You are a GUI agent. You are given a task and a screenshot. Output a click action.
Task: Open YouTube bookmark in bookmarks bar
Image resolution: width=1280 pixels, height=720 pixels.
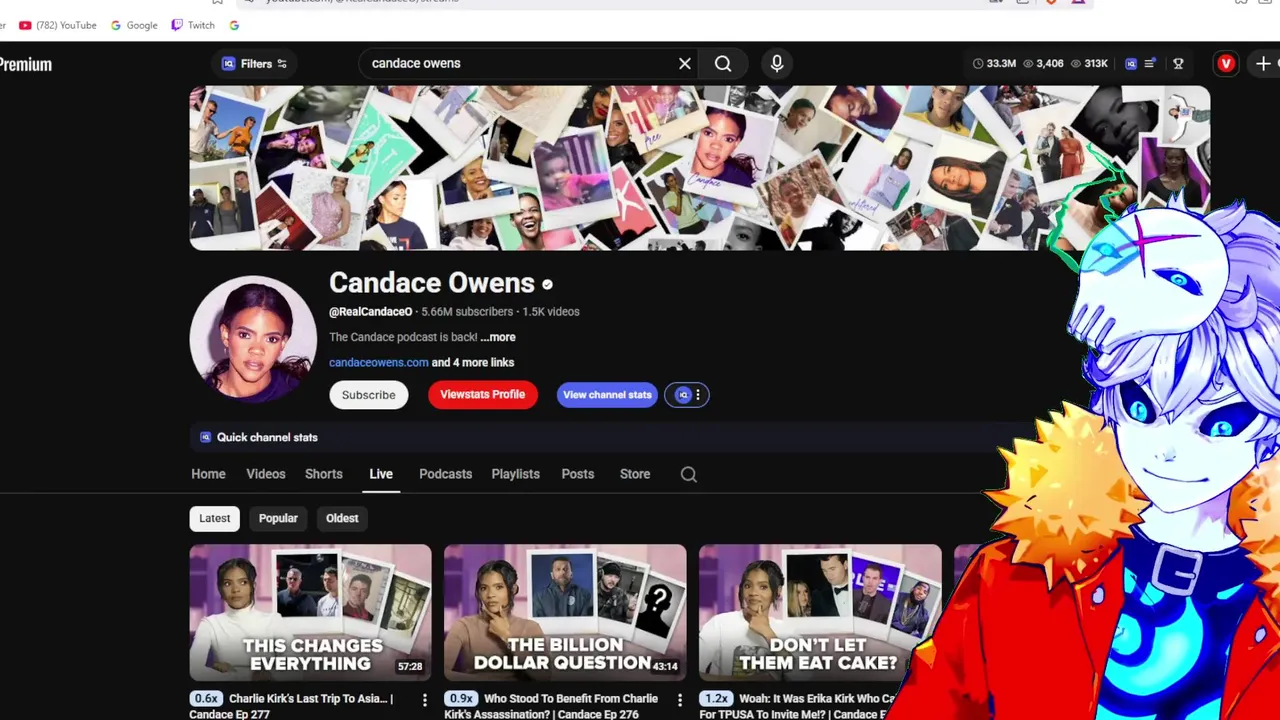coord(58,25)
